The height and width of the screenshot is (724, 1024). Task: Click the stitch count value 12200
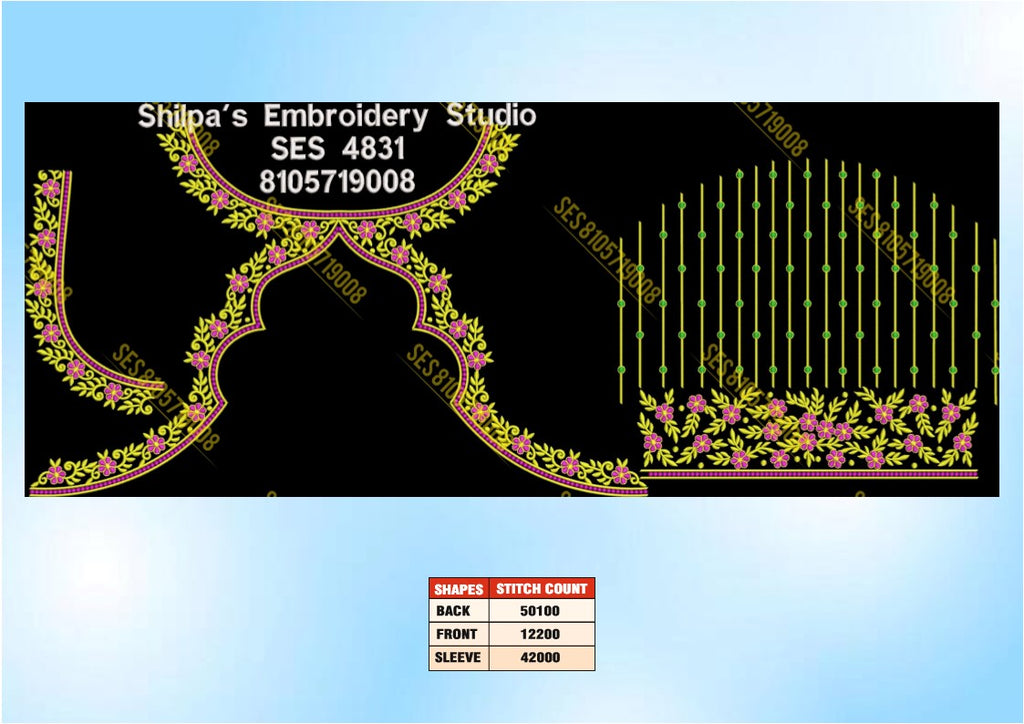click(x=541, y=634)
